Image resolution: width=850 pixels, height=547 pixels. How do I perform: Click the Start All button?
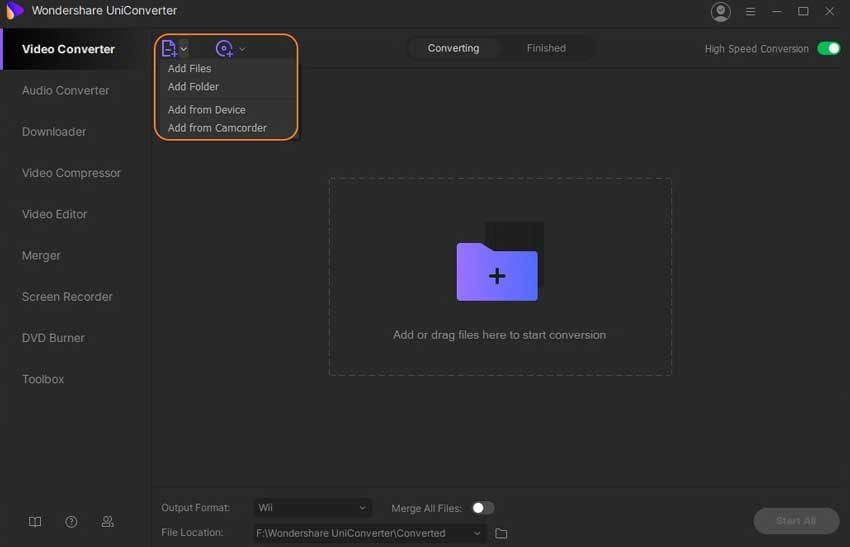[796, 521]
